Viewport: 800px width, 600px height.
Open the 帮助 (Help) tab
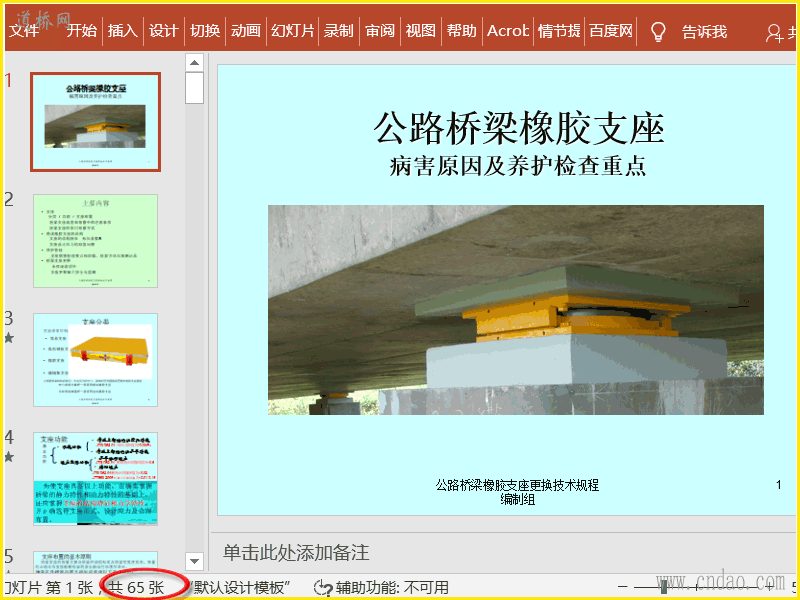[x=462, y=31]
